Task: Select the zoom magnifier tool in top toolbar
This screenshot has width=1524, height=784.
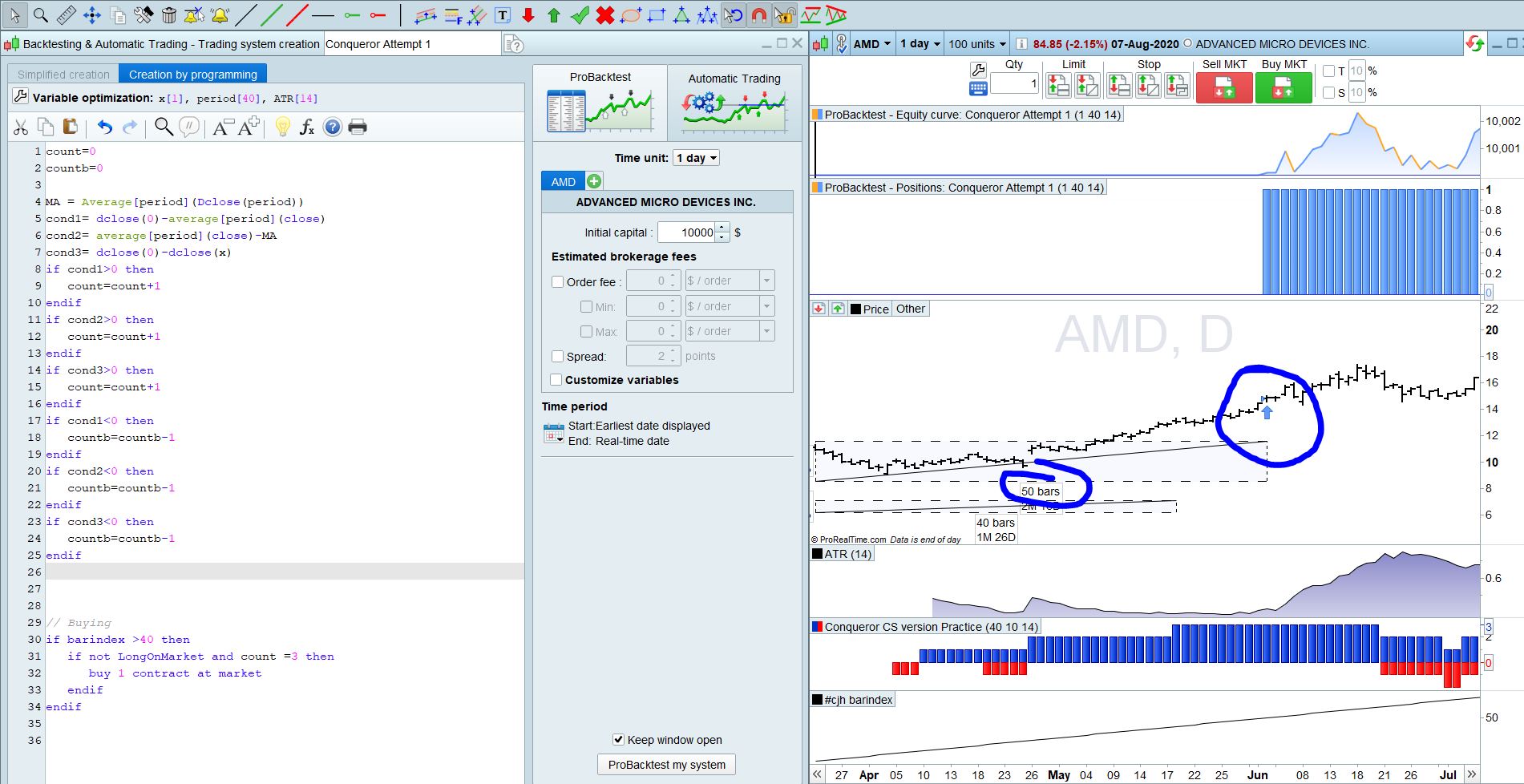Action: [x=40, y=14]
